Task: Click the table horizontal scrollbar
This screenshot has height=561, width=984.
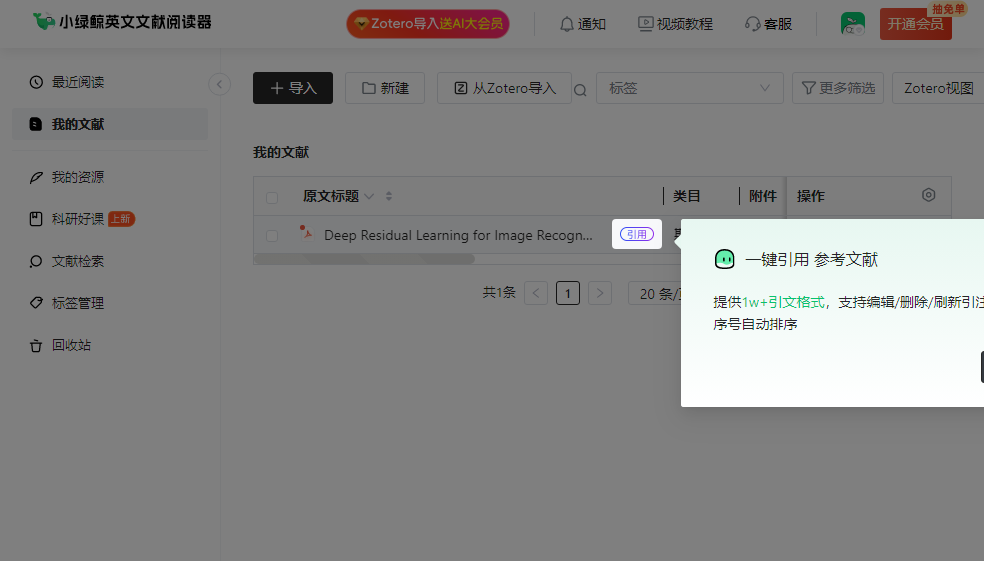Action: 364,259
